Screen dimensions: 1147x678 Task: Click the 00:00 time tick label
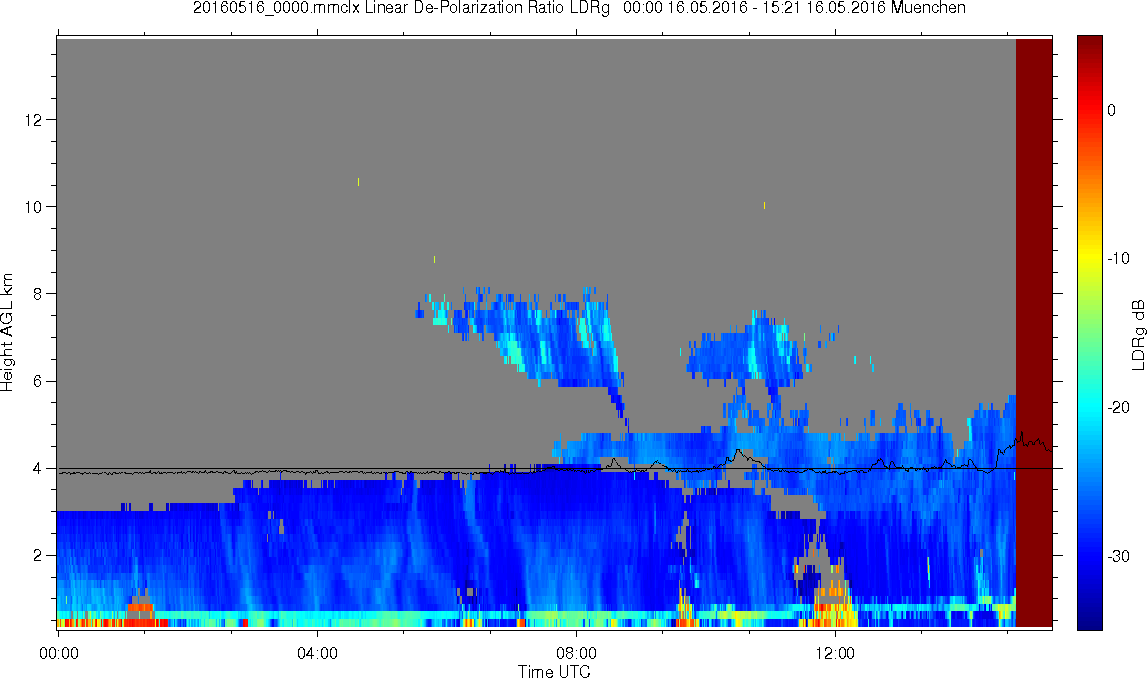click(x=59, y=653)
